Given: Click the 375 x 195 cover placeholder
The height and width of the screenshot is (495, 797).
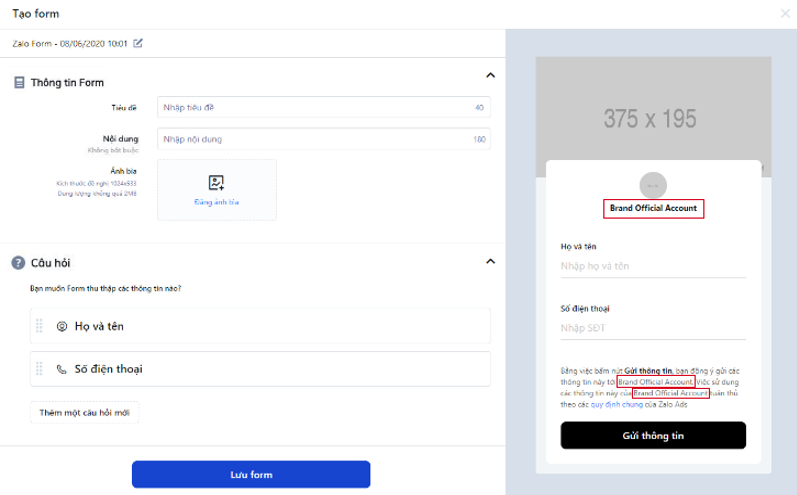Looking at the screenshot, I should (x=649, y=118).
